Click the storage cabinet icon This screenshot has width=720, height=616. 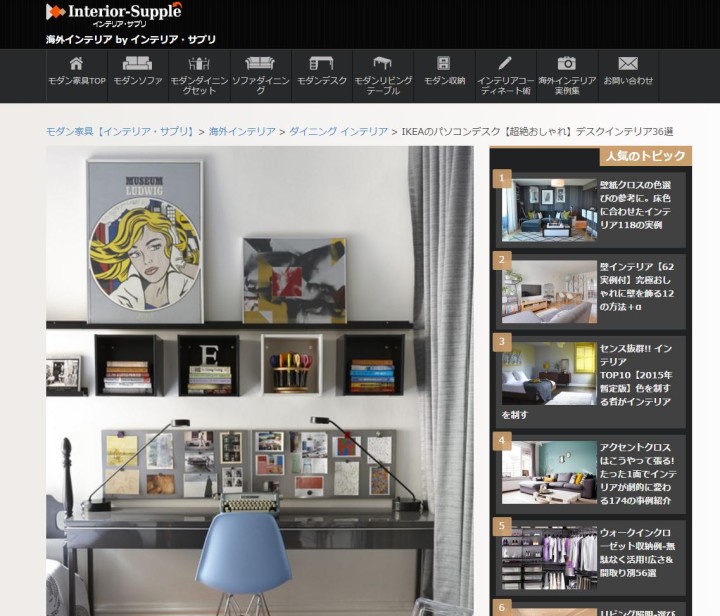444,63
